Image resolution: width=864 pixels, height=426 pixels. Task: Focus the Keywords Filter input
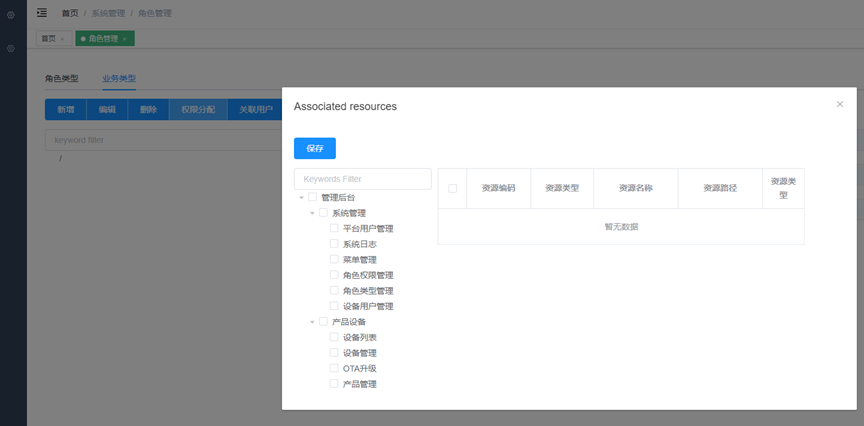[x=363, y=179]
